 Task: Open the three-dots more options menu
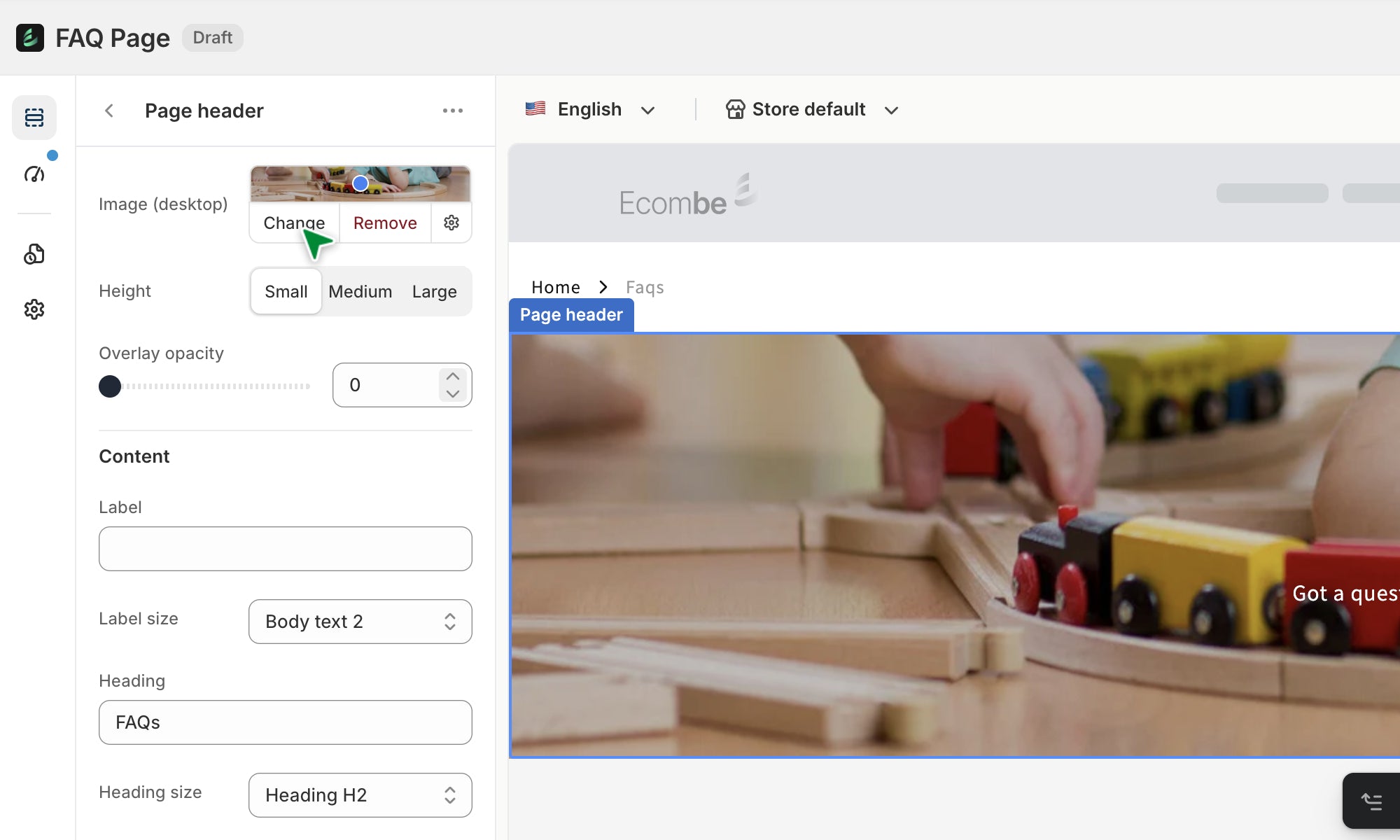(x=452, y=111)
